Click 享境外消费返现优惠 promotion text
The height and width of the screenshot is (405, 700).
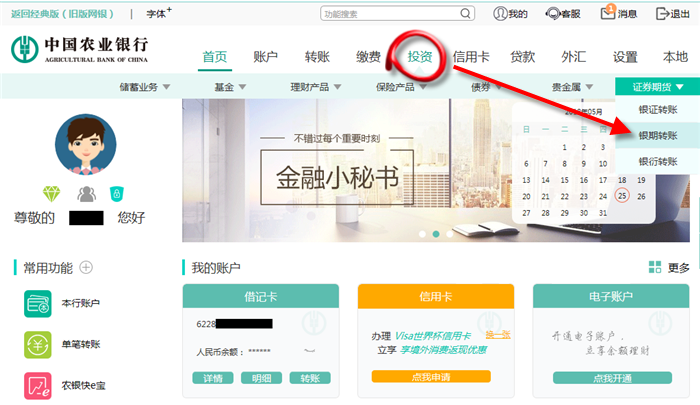pyautogui.click(x=443, y=350)
